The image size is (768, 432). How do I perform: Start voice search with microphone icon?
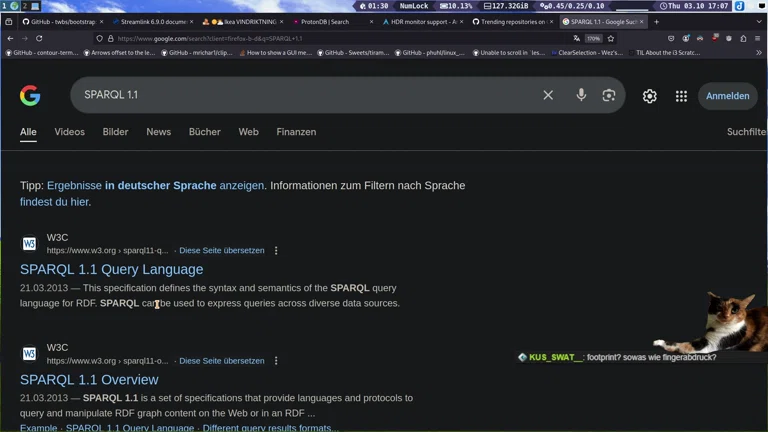point(581,95)
